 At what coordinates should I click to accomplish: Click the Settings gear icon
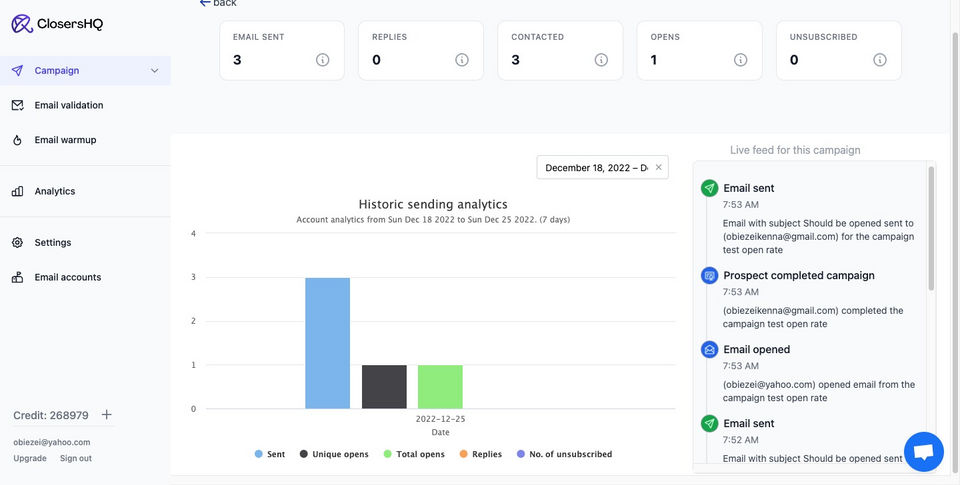[x=17, y=242]
